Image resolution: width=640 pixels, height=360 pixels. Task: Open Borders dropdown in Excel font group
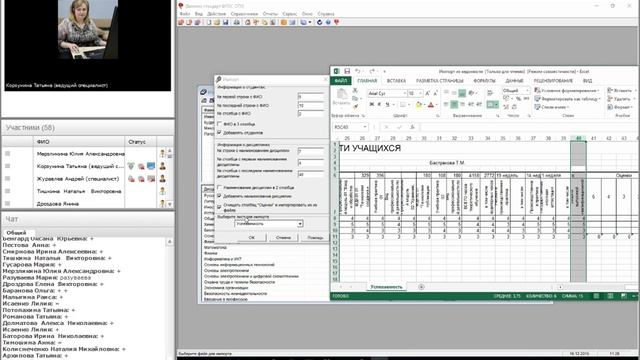coord(409,104)
